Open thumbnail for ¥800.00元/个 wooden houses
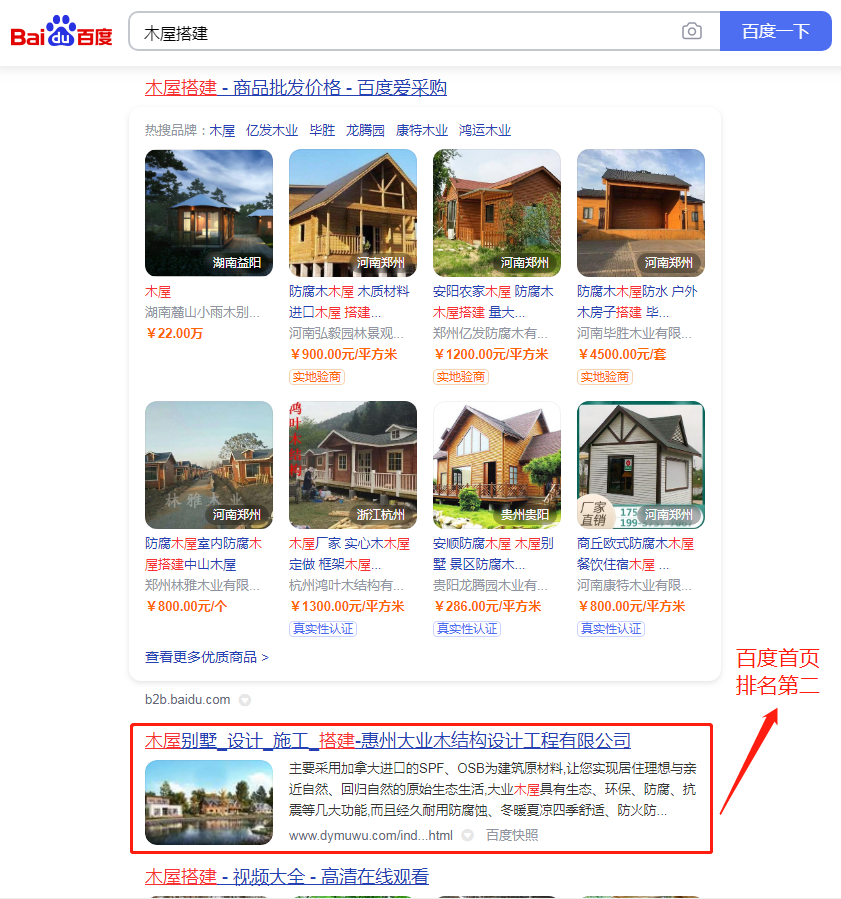Image resolution: width=841 pixels, height=899 pixels. [209, 465]
